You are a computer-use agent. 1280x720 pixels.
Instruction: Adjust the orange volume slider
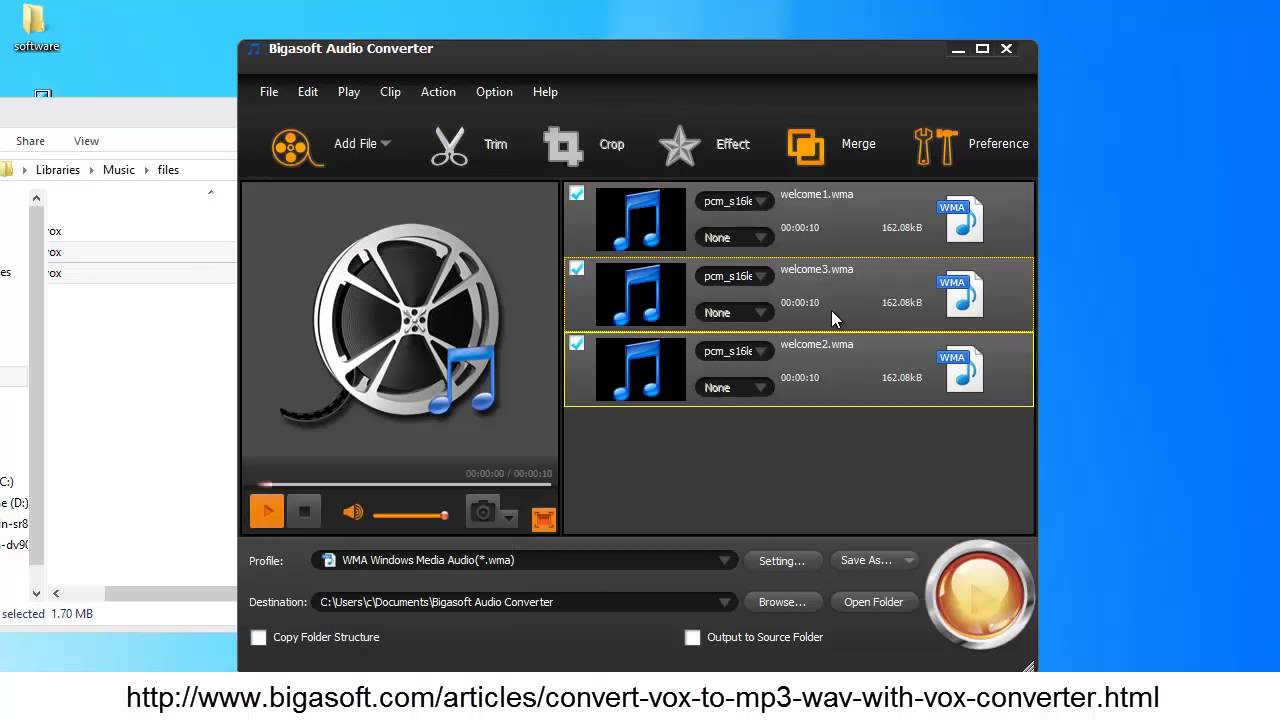coord(410,515)
